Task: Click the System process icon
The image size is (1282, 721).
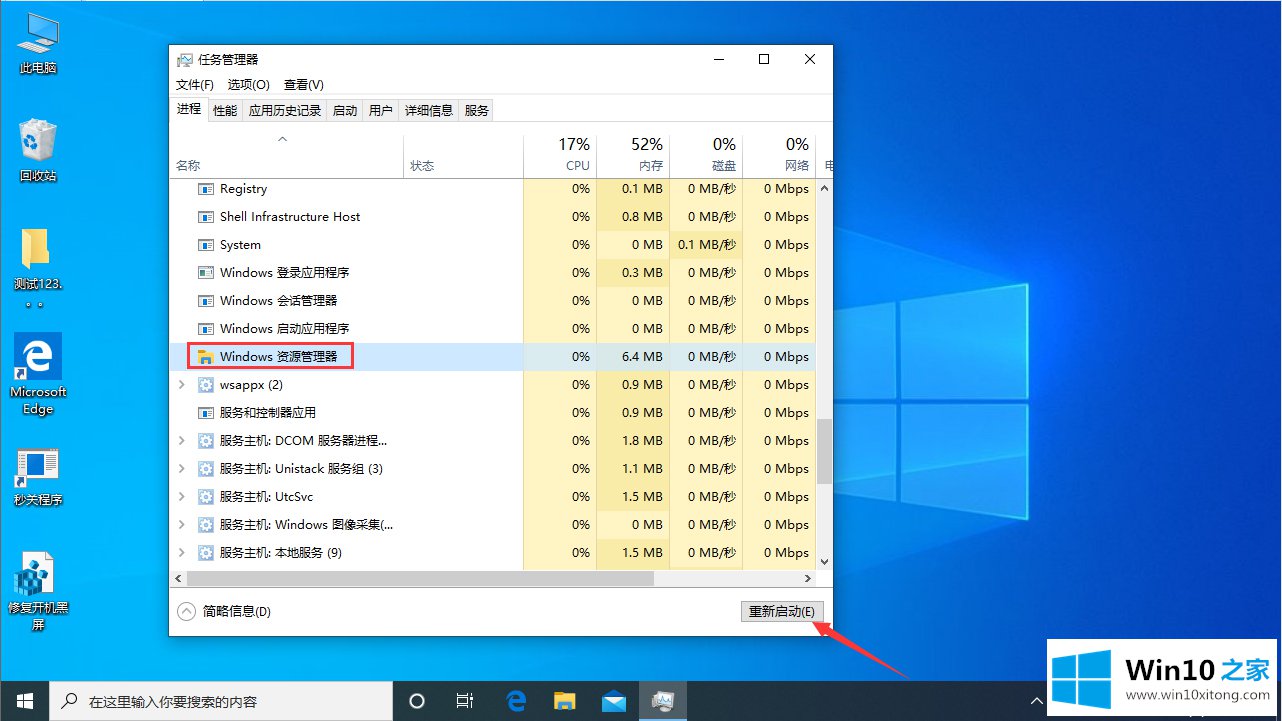Action: [x=206, y=245]
